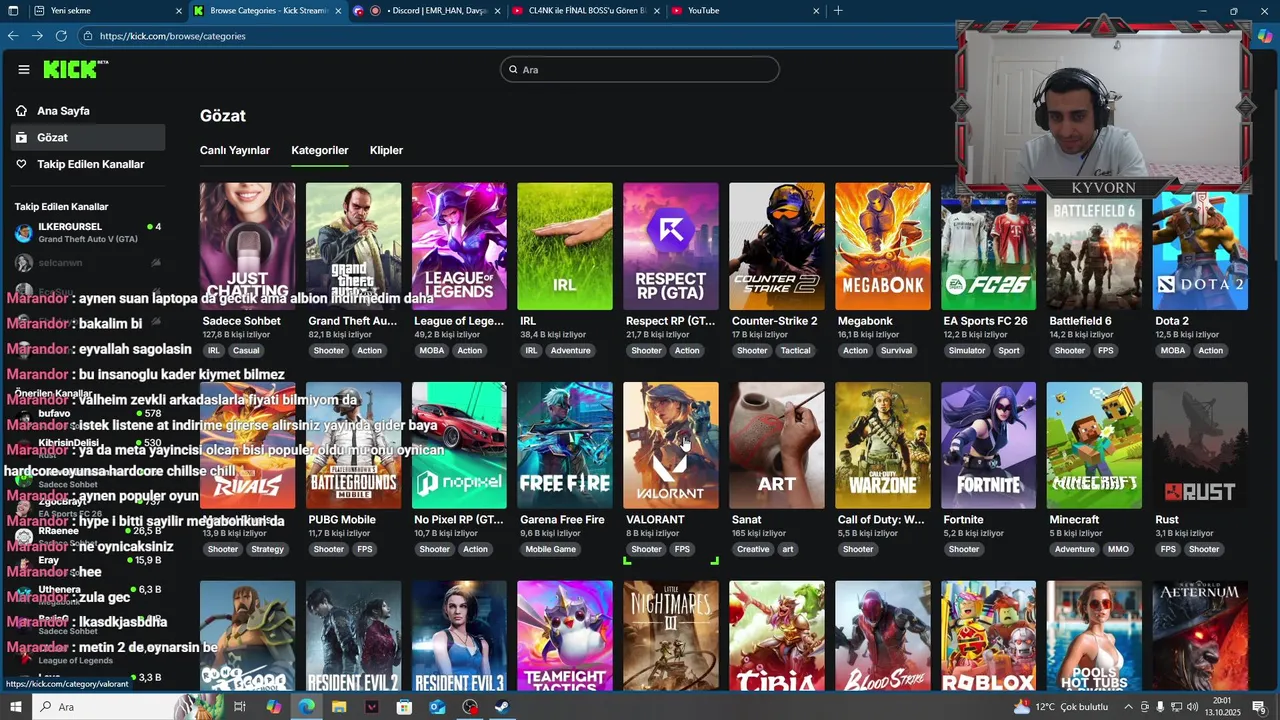This screenshot has width=1280, height=720.
Task: Reload the page with refresh icon
Action: (61, 36)
